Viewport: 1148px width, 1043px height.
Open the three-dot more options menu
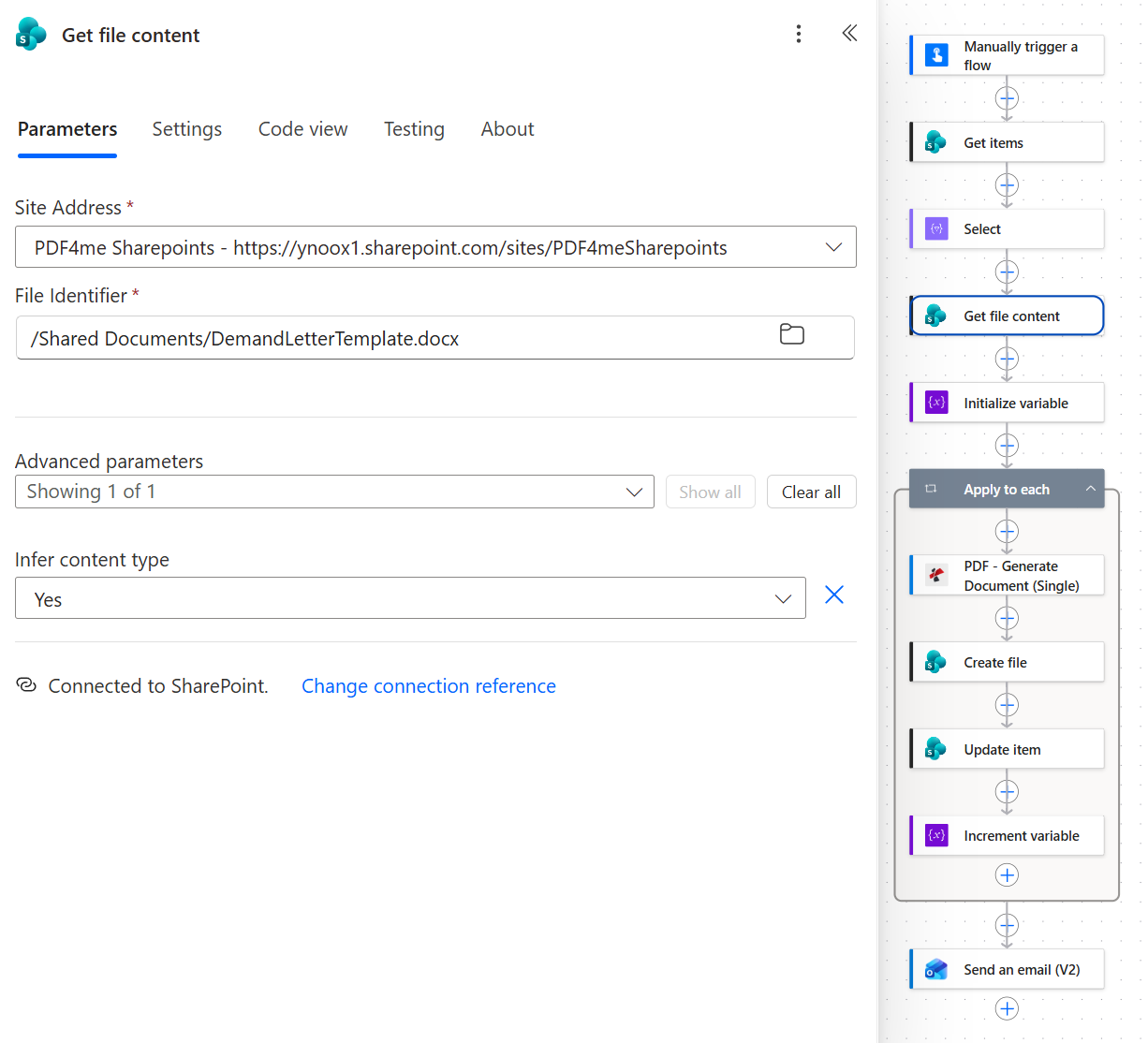click(798, 34)
